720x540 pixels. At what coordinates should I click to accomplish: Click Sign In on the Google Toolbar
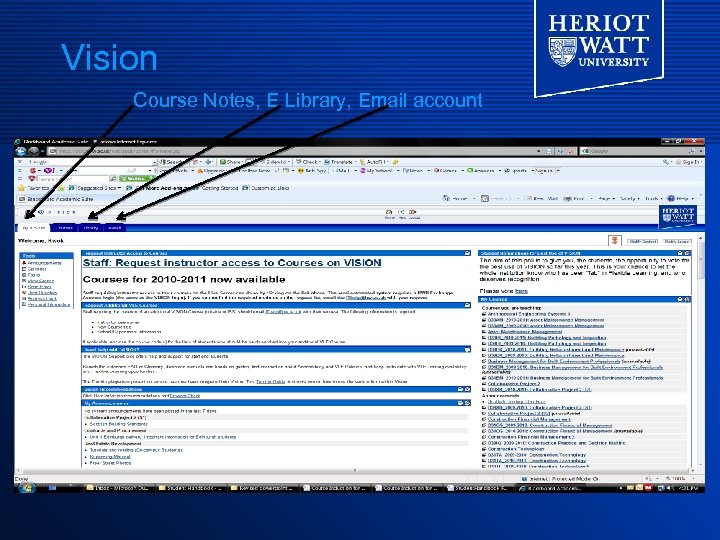(689, 162)
